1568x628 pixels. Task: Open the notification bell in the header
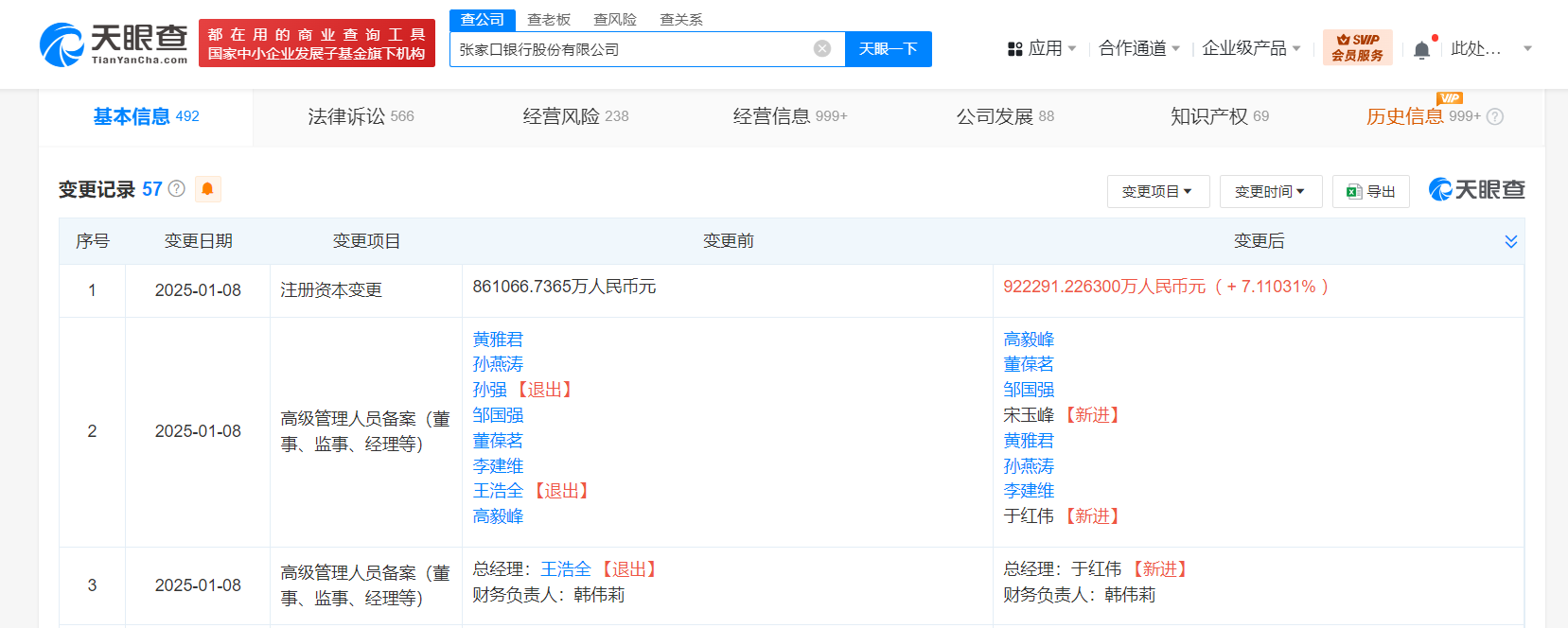click(x=1421, y=49)
